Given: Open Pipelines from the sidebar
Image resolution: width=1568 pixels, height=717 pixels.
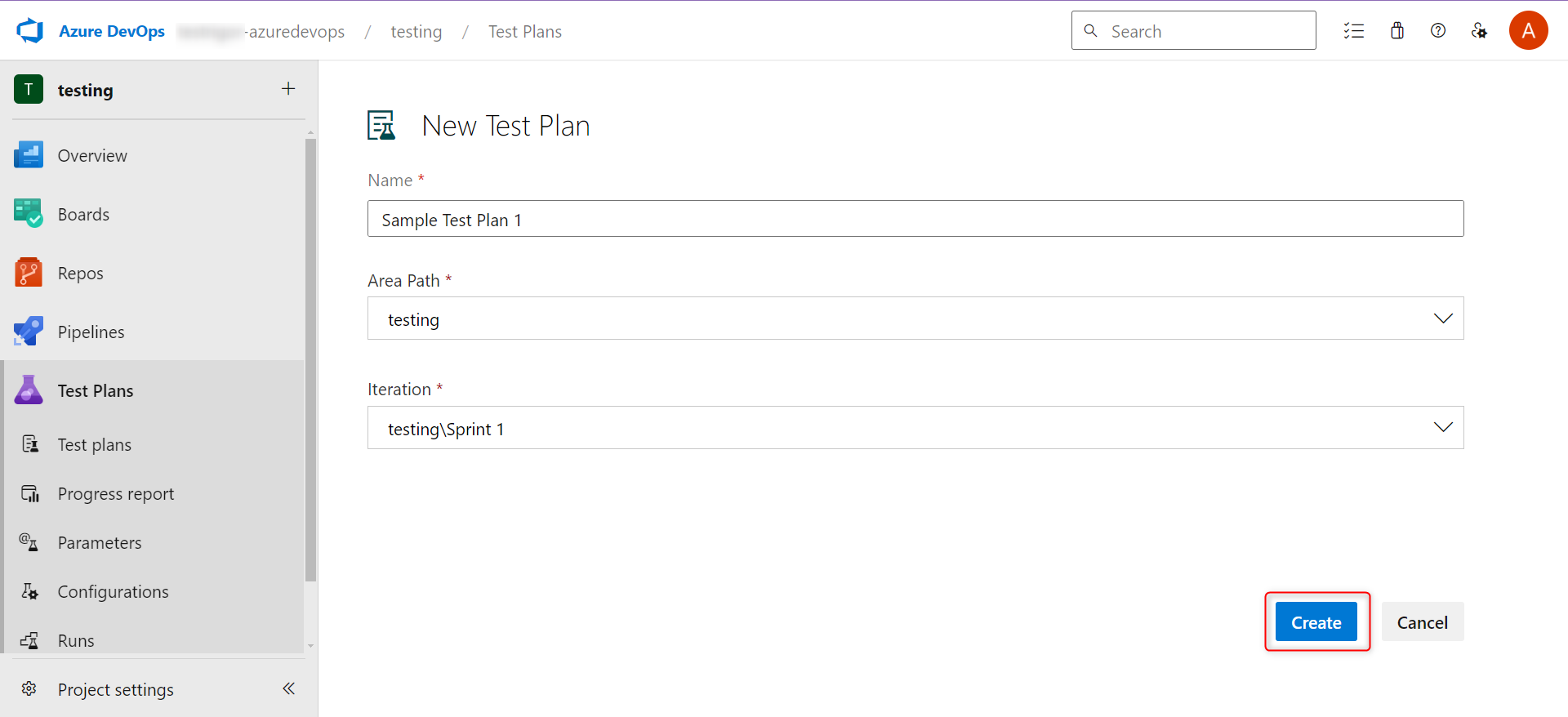Looking at the screenshot, I should 91,332.
